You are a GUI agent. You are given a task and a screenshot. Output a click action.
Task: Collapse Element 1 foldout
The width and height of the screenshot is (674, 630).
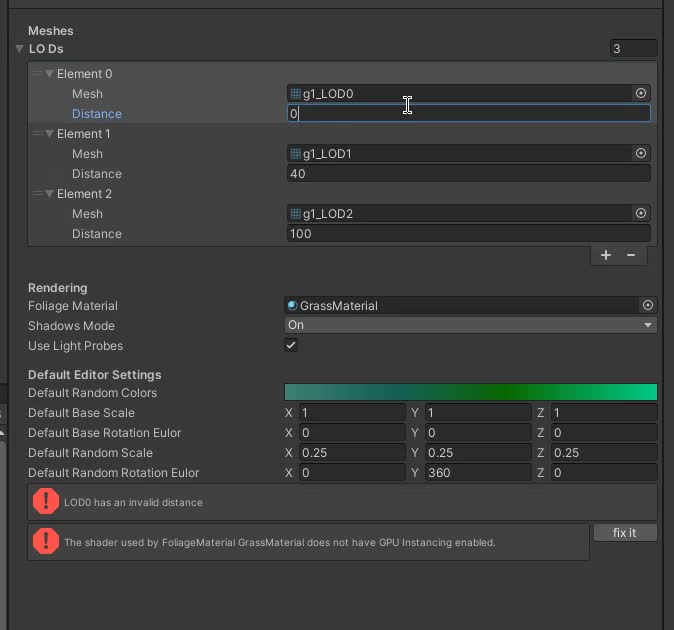coord(50,133)
